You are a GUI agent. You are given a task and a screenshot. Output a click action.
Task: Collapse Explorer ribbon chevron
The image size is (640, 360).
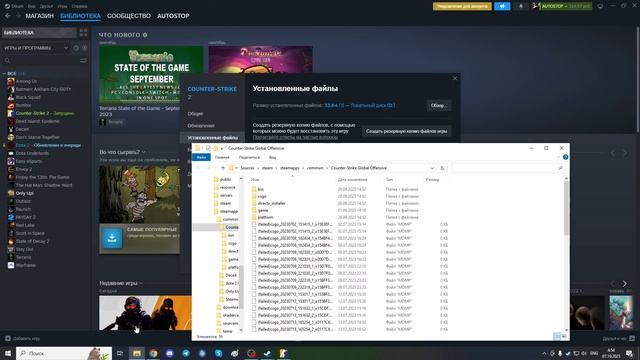[558, 157]
